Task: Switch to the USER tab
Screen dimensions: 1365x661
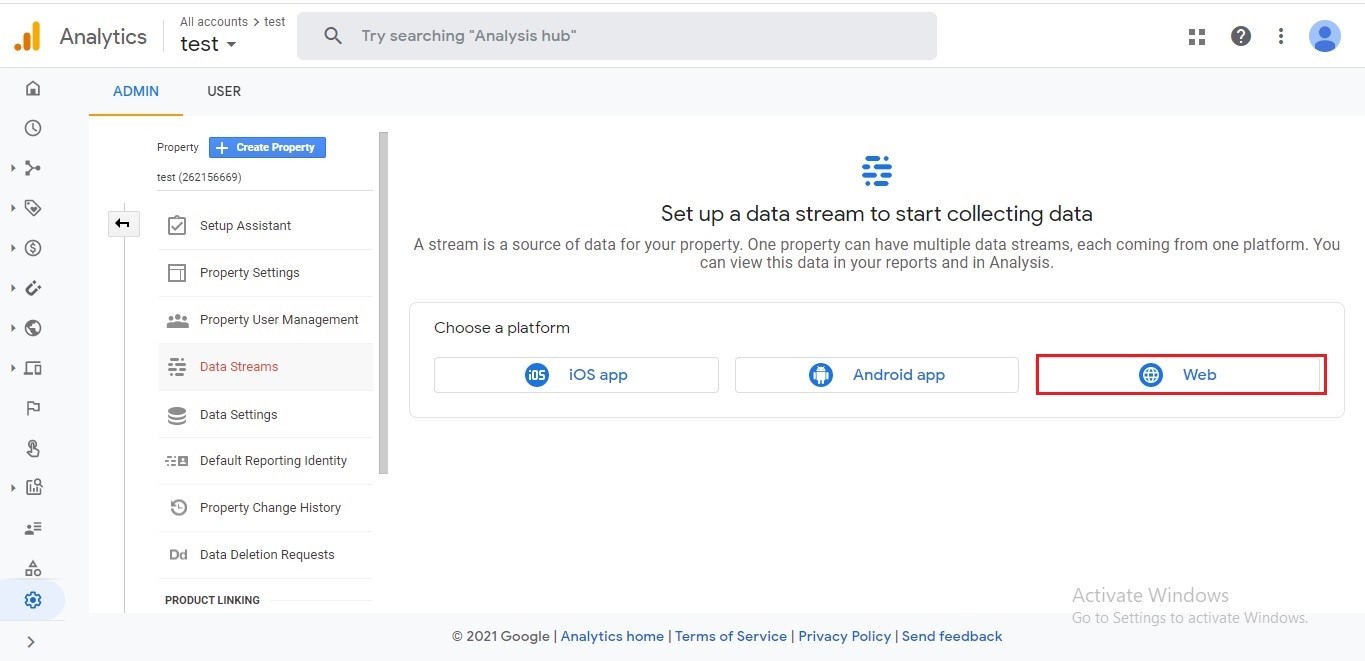Action: [x=224, y=91]
